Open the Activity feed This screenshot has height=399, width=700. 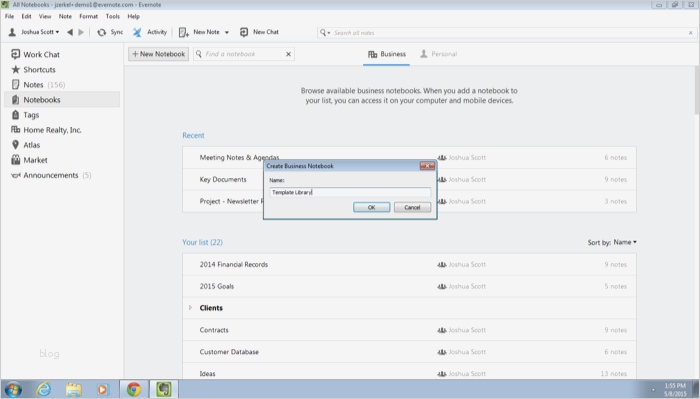tap(150, 32)
